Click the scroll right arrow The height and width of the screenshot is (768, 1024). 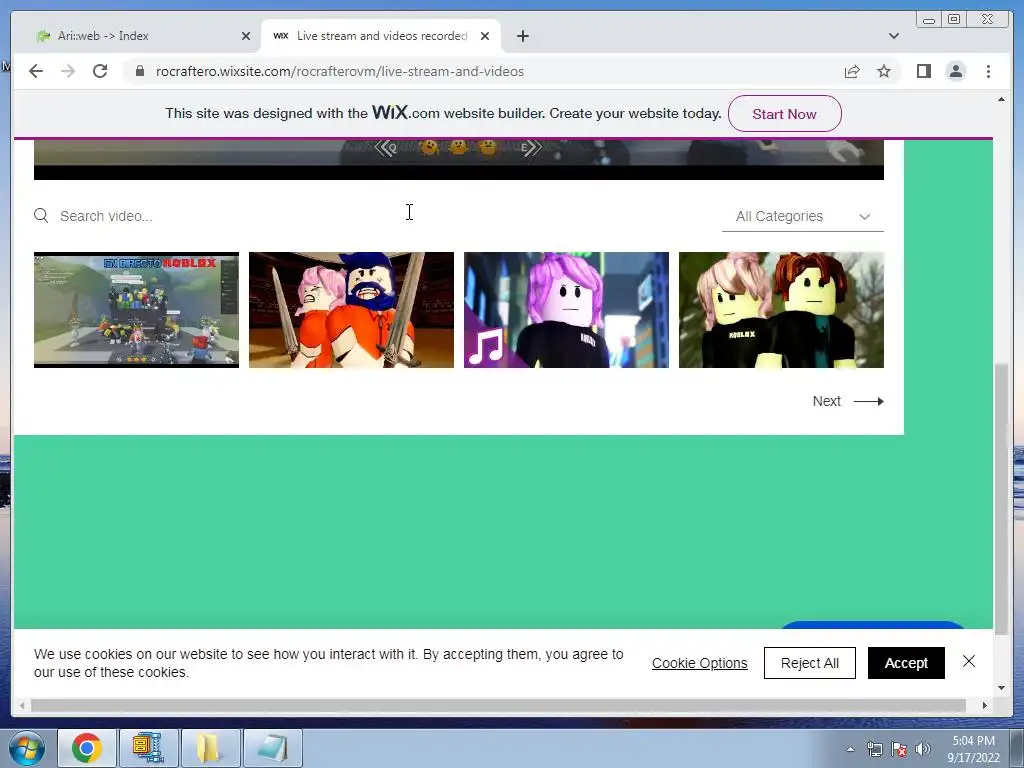(985, 705)
